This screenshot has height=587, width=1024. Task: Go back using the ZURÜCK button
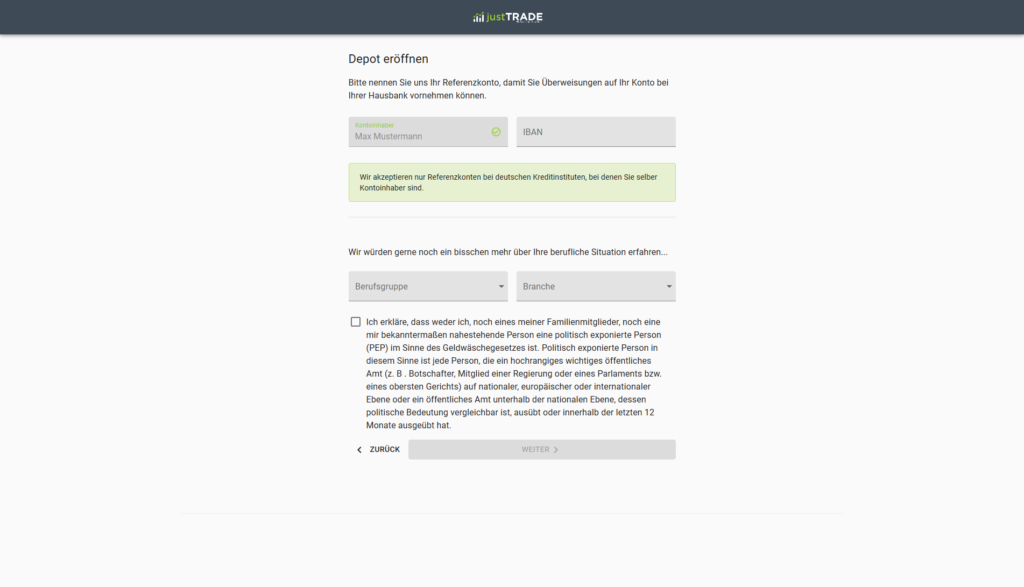point(378,449)
